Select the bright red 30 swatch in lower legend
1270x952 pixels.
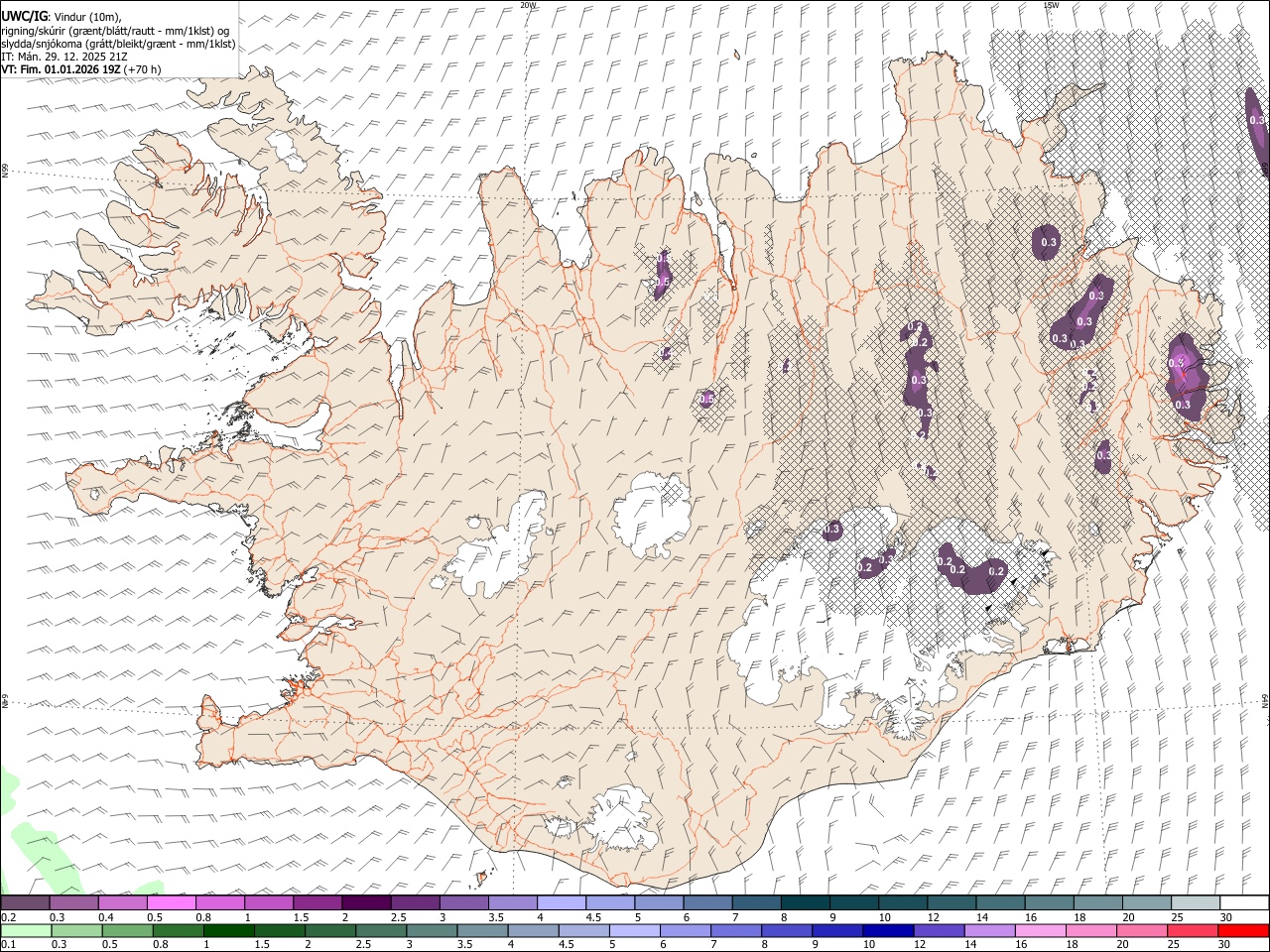[1243, 930]
